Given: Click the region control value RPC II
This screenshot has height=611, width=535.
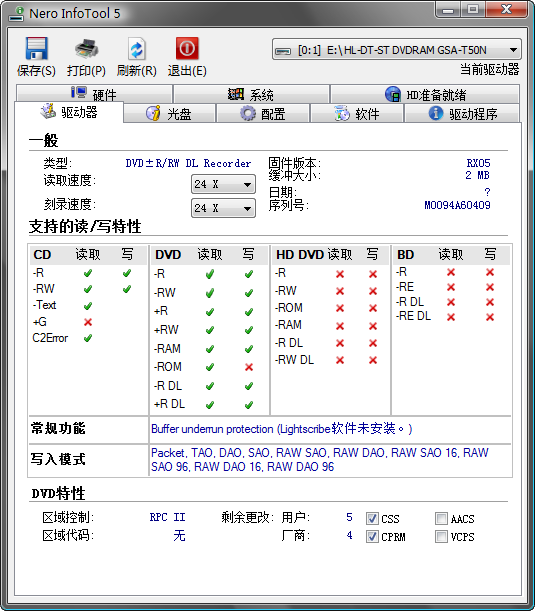Looking at the screenshot, I should click(168, 517).
